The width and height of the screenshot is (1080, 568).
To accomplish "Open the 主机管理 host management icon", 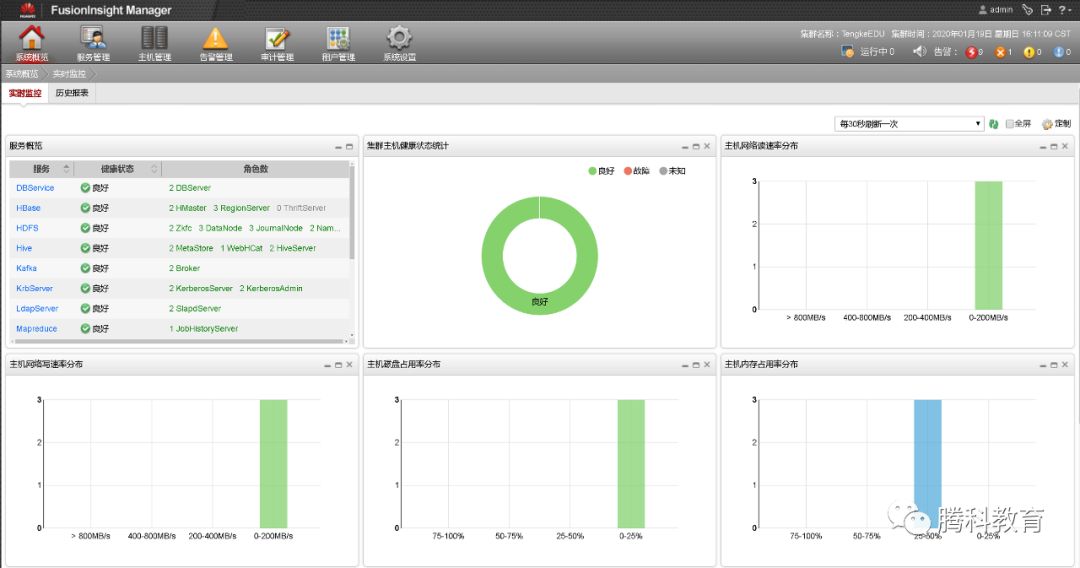I will [154, 38].
